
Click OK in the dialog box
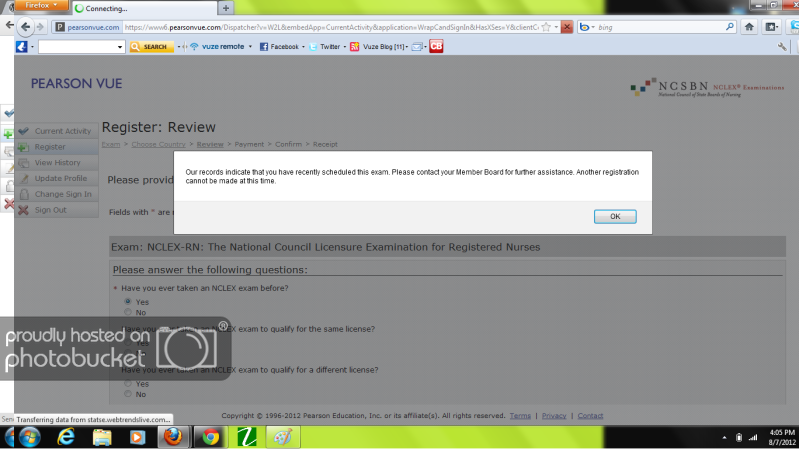(615, 217)
